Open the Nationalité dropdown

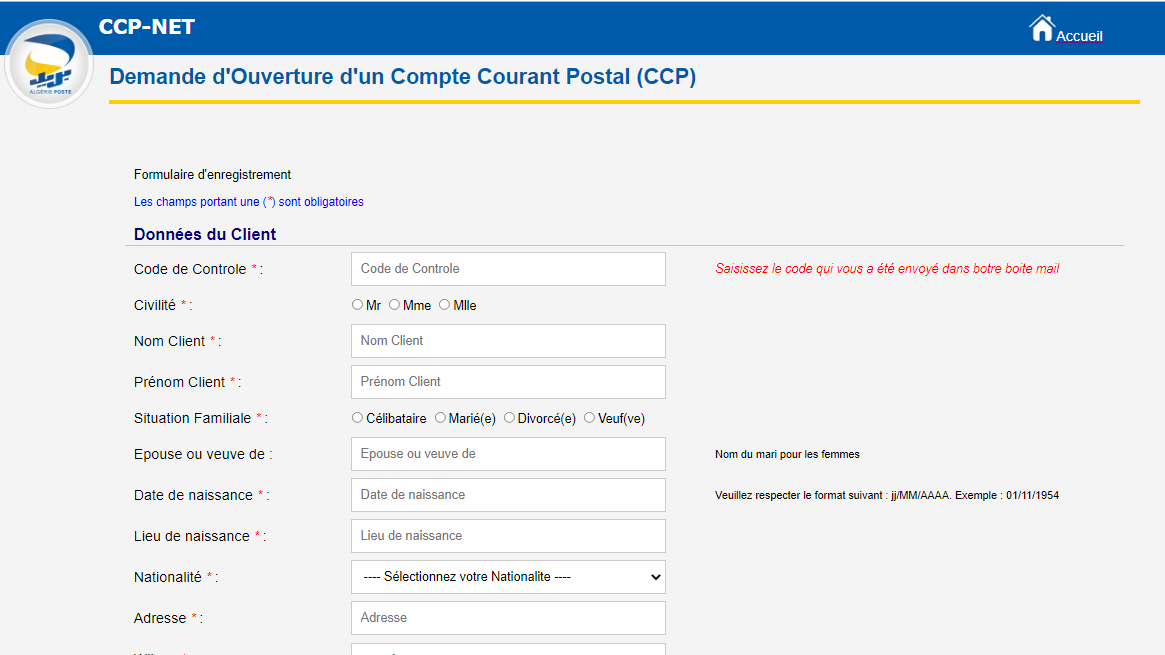(508, 577)
